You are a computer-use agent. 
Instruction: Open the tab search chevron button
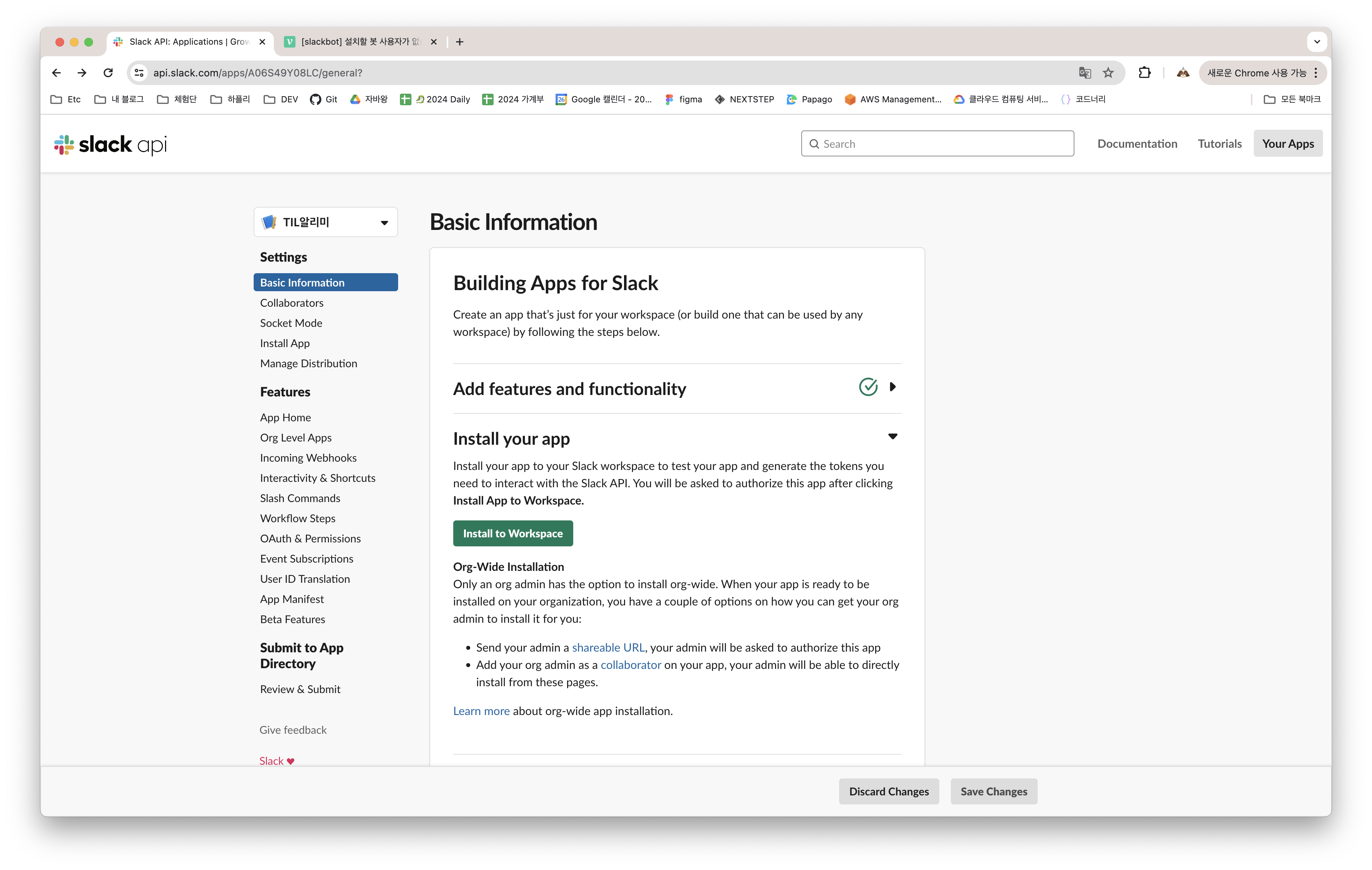coord(1317,41)
